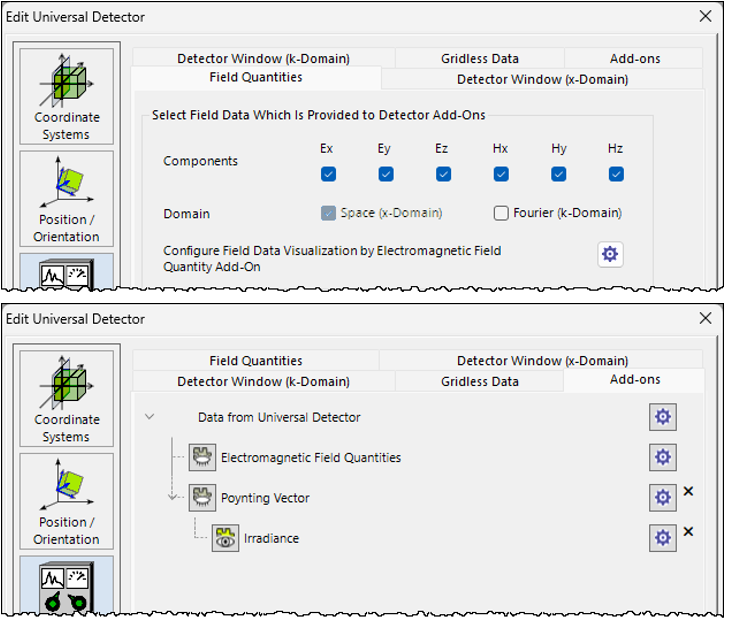729x623 pixels.
Task: Click gear to configure field data visualization
Action: click(x=610, y=254)
